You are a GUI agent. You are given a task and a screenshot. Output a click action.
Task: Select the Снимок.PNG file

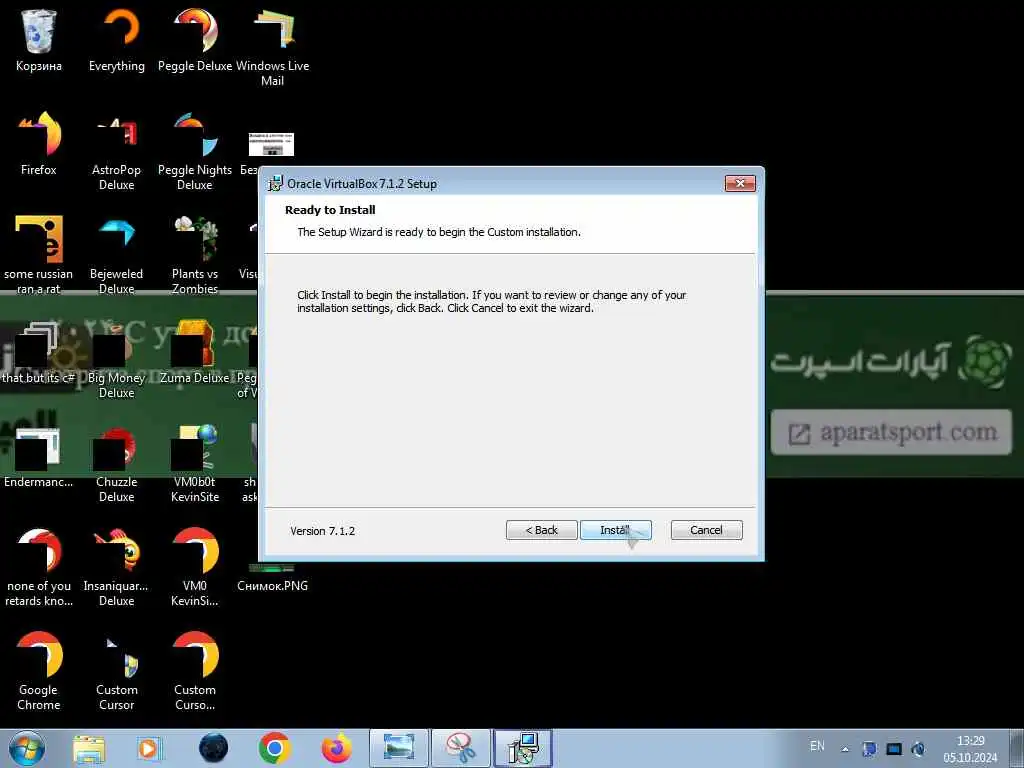[x=272, y=578]
